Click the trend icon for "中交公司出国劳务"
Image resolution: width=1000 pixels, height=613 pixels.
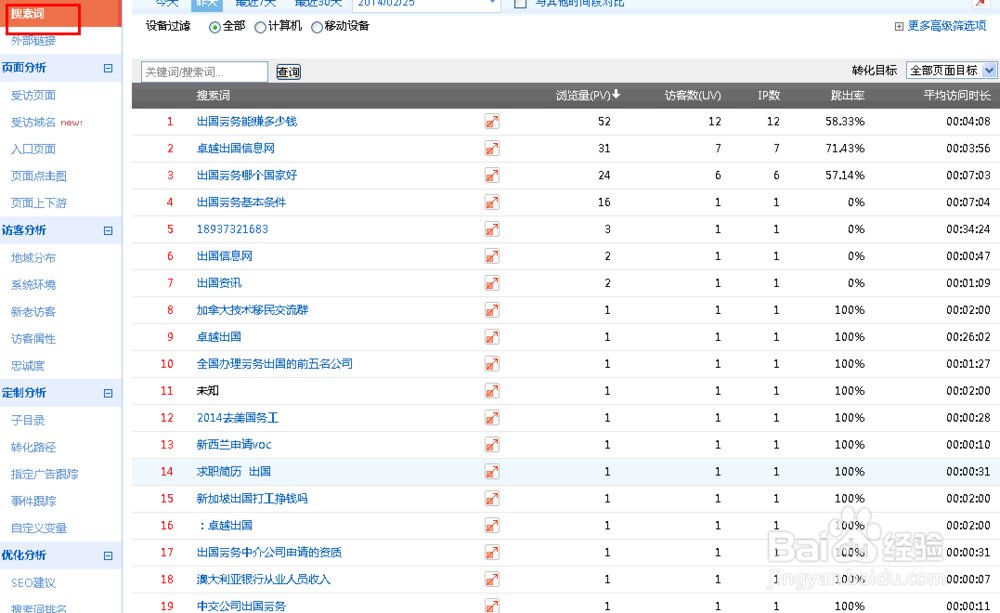(x=490, y=605)
